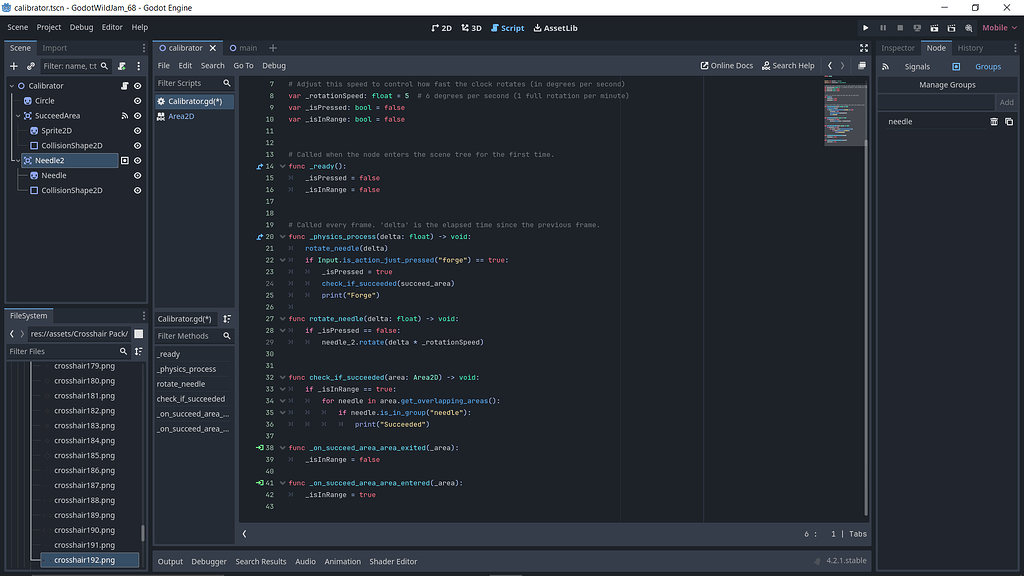Click the Manage Groups button
1024x576 pixels.
(x=947, y=85)
